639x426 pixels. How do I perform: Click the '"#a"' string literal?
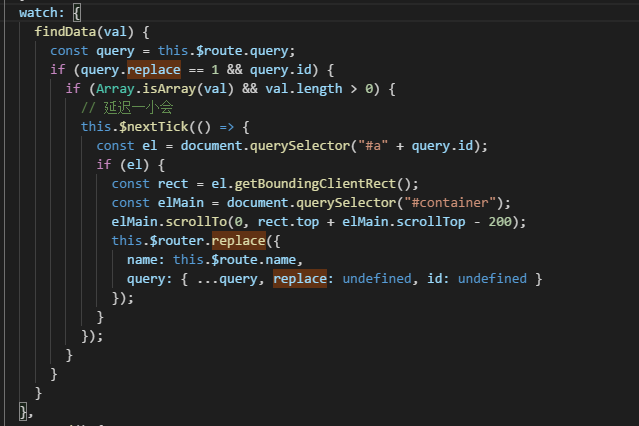pyautogui.click(x=373, y=146)
